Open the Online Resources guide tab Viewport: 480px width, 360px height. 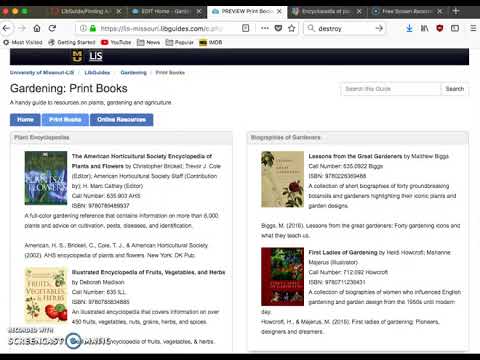[121, 120]
